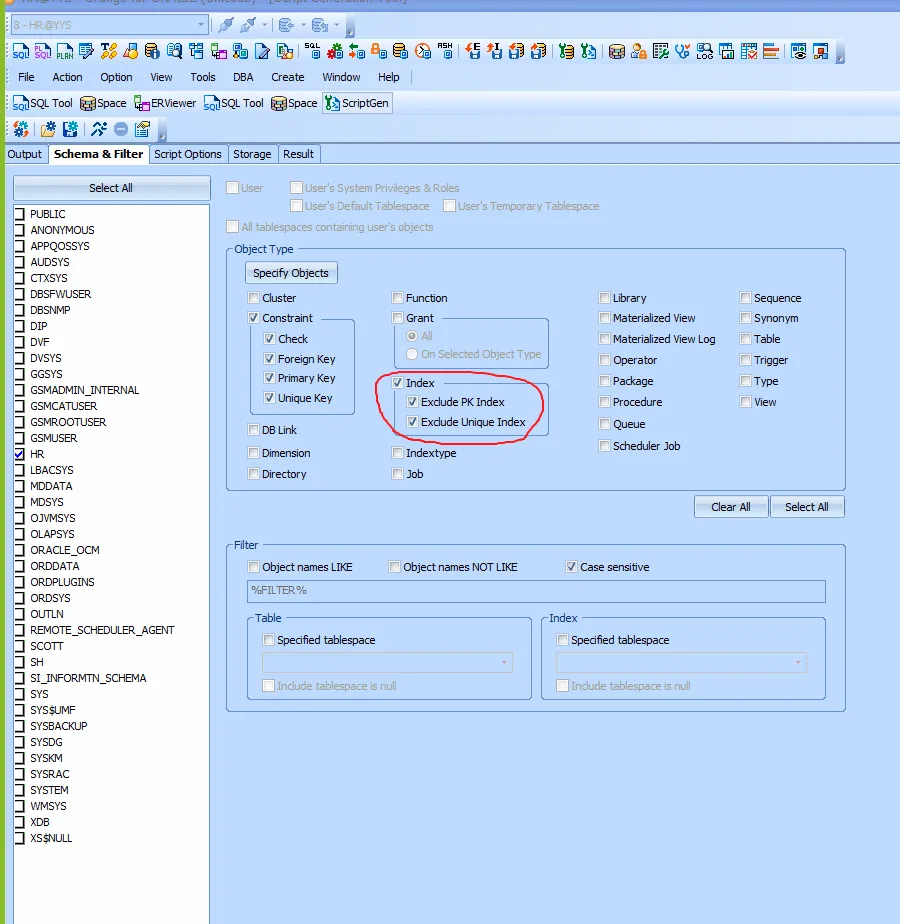This screenshot has width=900, height=924.
Task: Switch to the Output tab
Action: tap(25, 154)
